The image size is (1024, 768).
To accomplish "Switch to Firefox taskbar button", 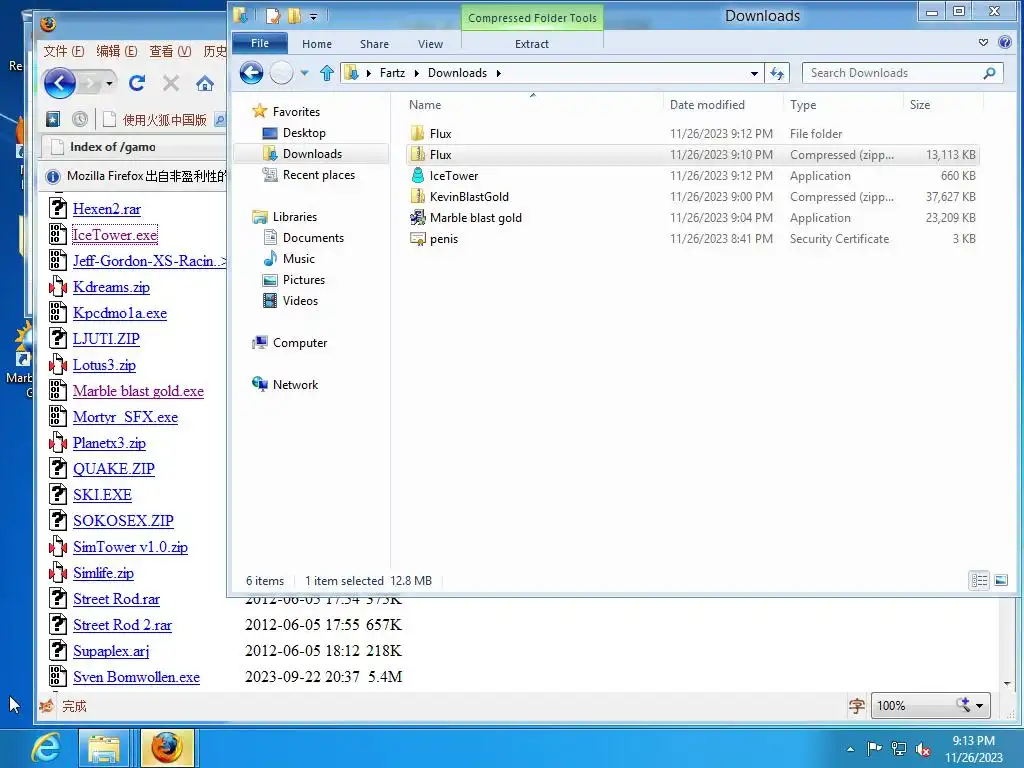I will [x=167, y=748].
